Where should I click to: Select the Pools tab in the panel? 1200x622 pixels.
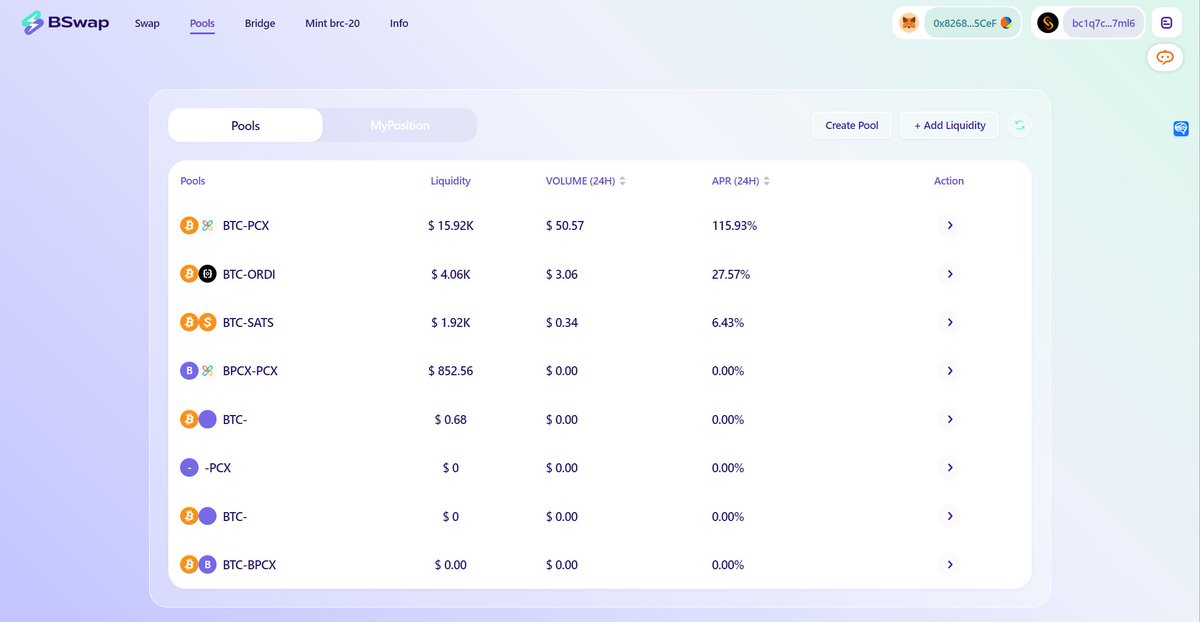245,125
